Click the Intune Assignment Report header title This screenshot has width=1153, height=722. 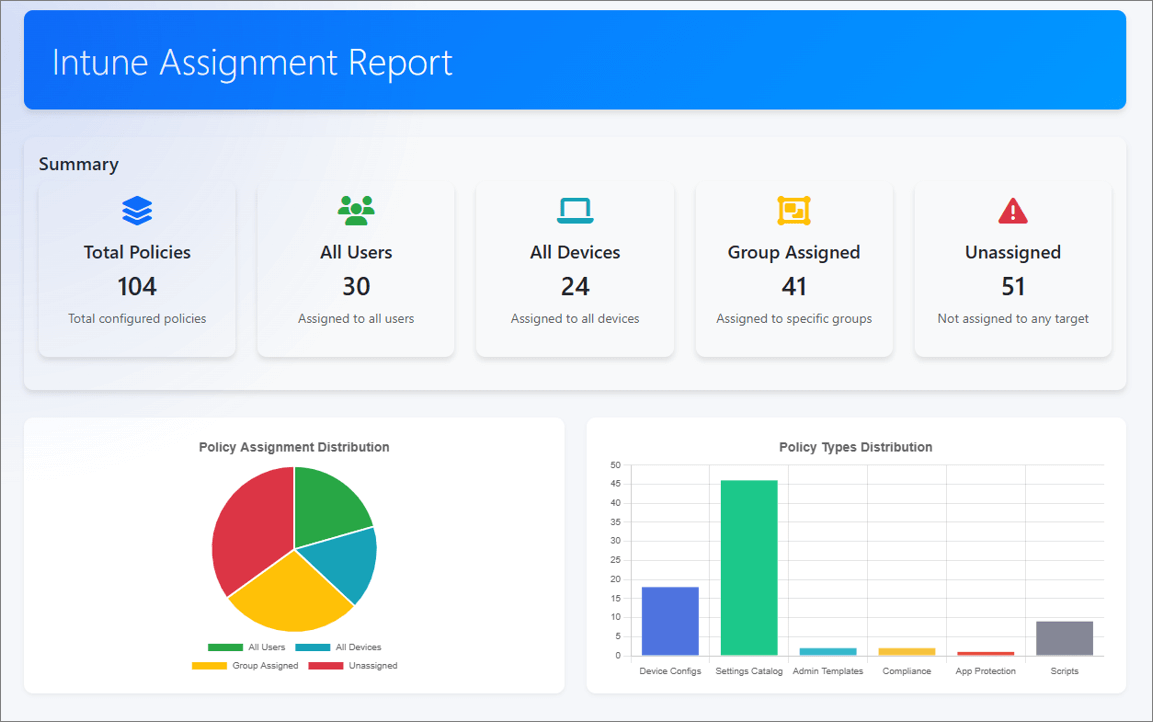click(252, 62)
